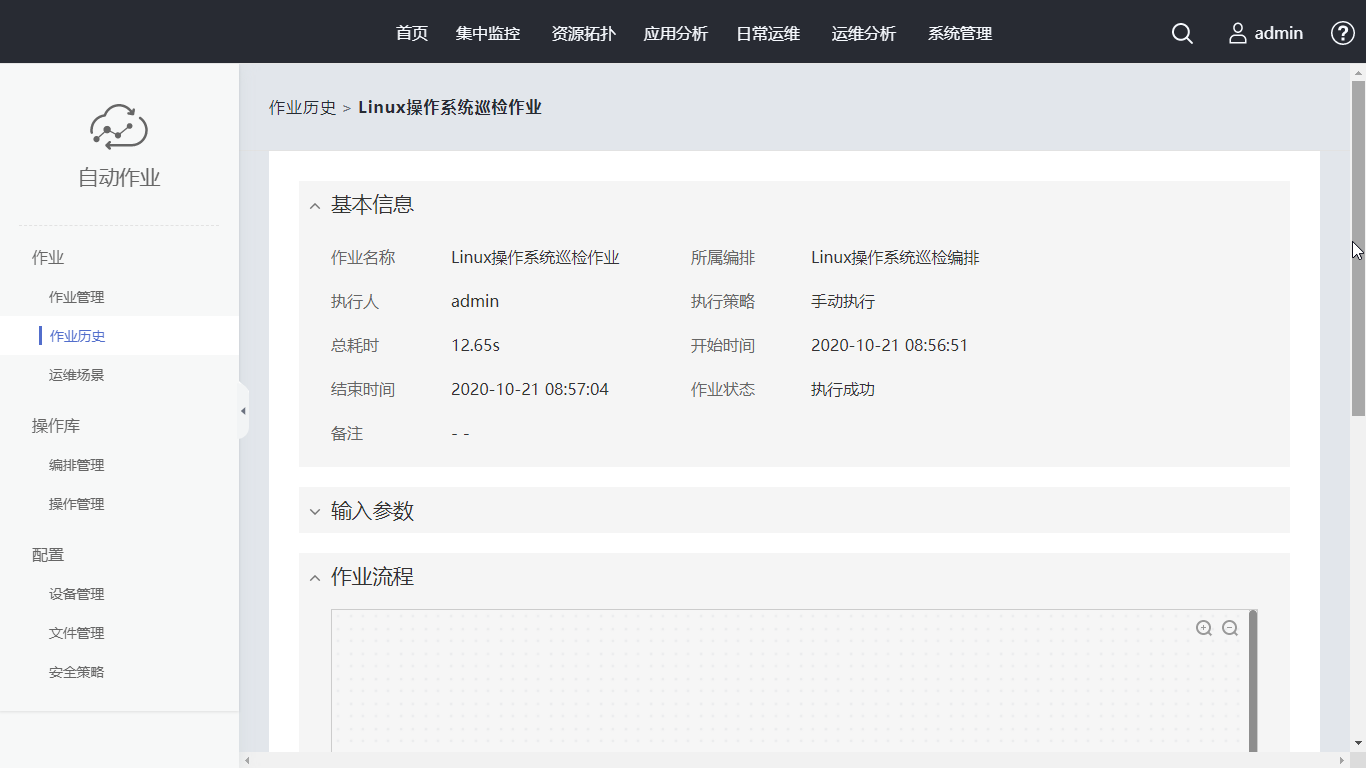This screenshot has width=1366, height=768.
Task: Open the help question mark icon
Action: pyautogui.click(x=1342, y=33)
